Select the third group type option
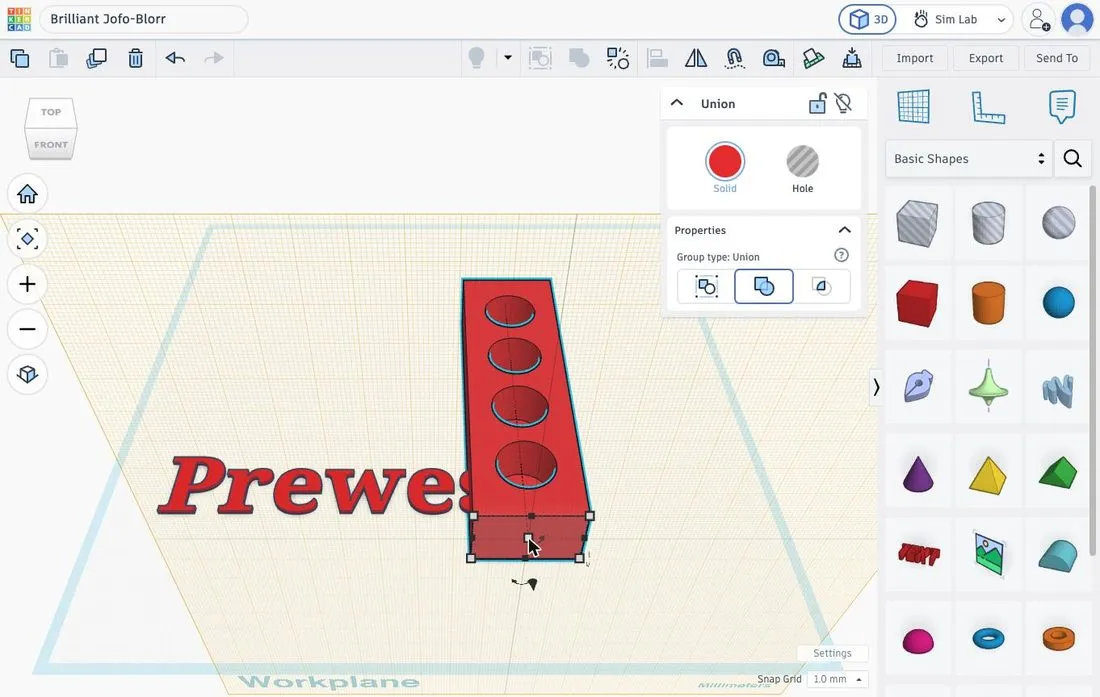 pos(821,286)
